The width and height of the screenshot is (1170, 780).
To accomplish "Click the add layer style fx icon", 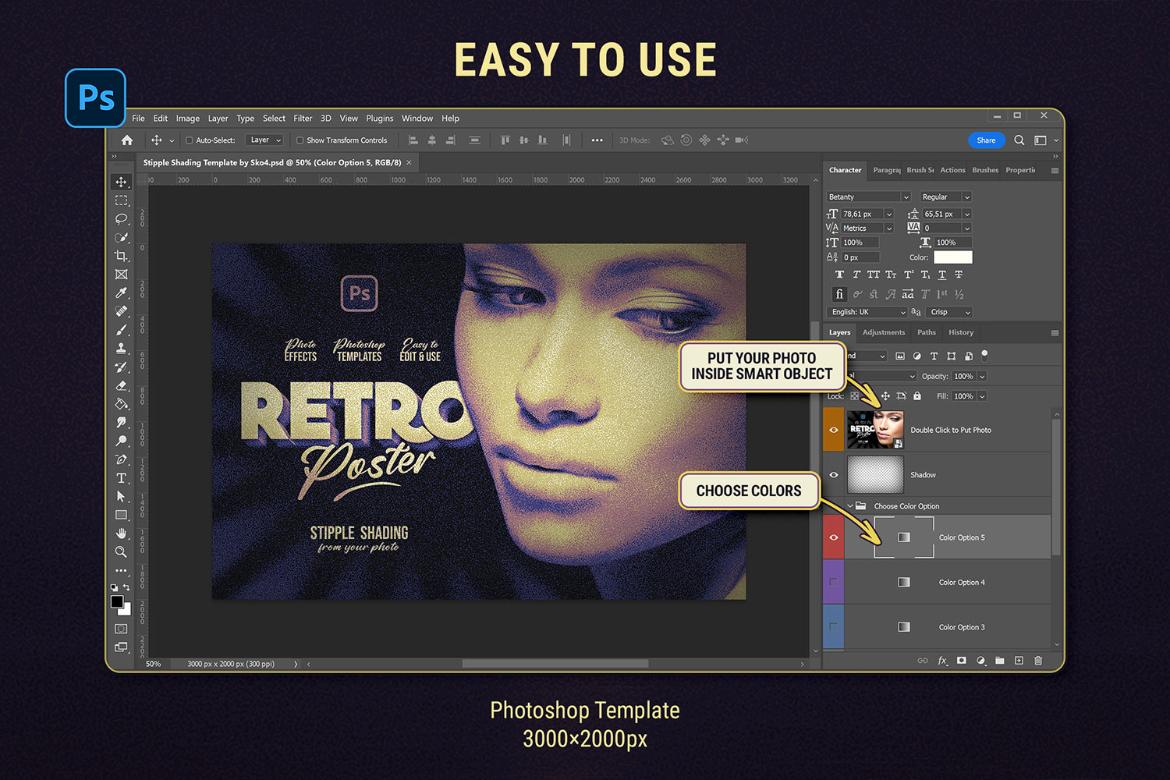I will tap(942, 661).
